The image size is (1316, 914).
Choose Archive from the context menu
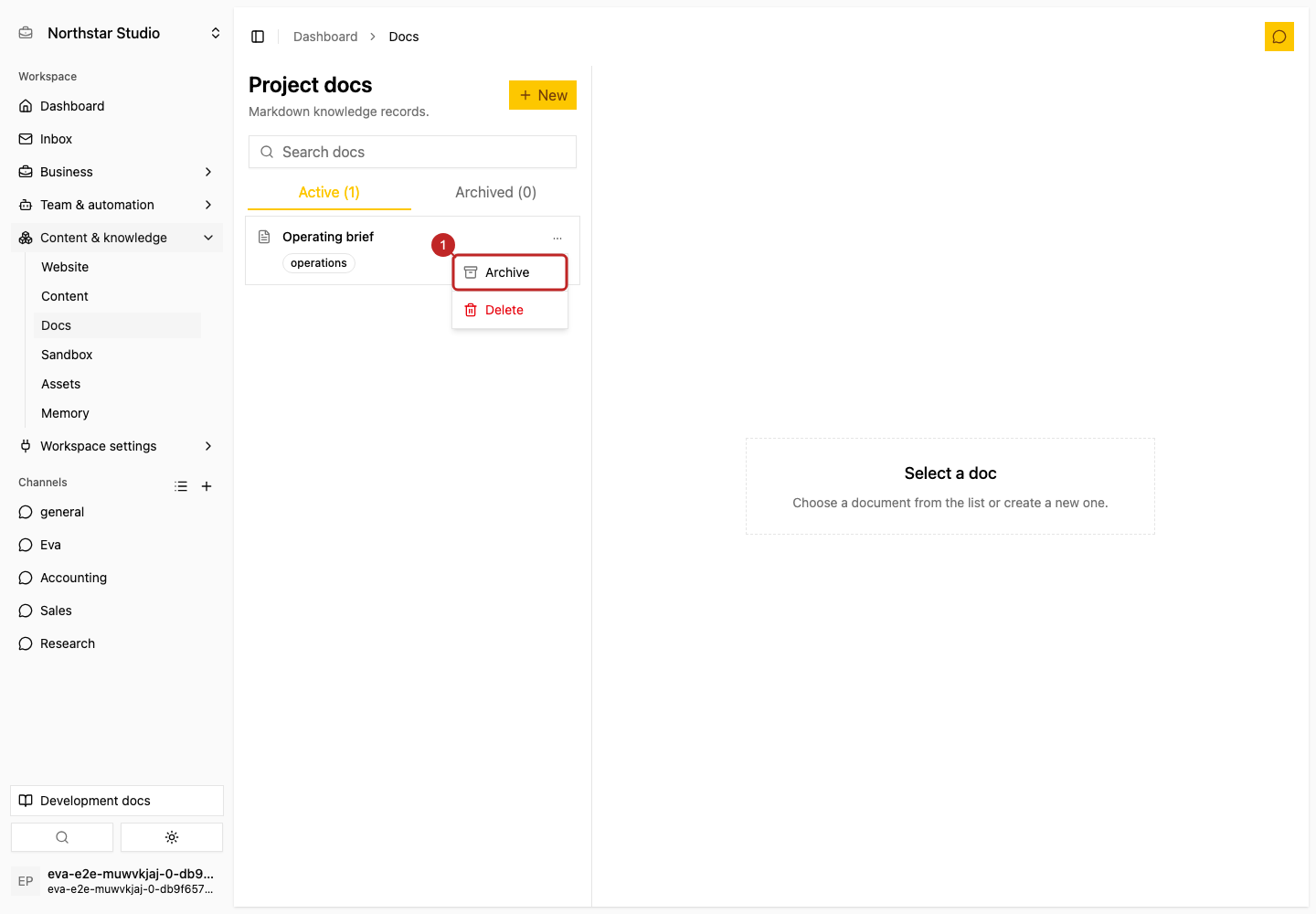[510, 272]
